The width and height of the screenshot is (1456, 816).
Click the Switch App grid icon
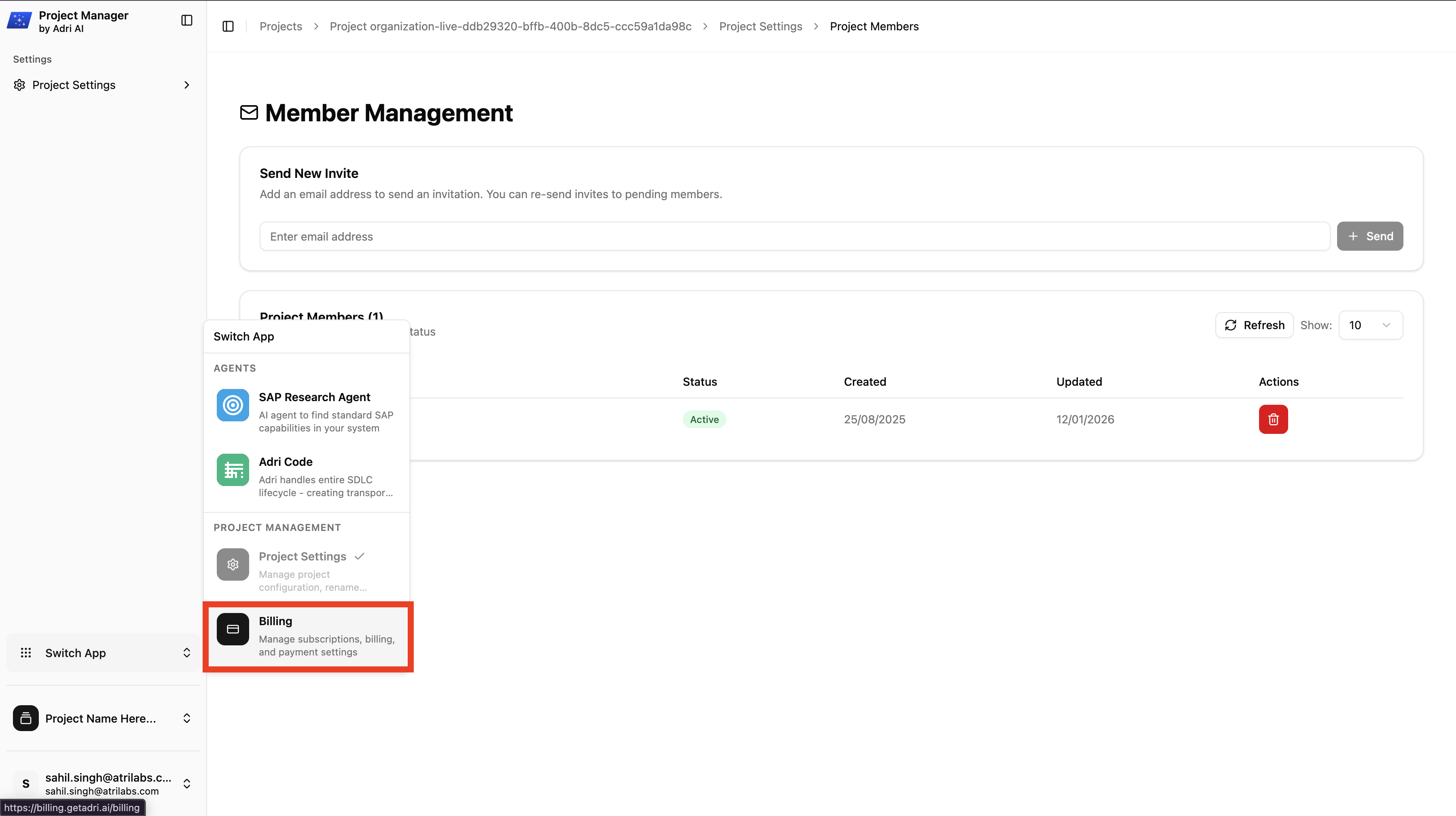pos(25,653)
